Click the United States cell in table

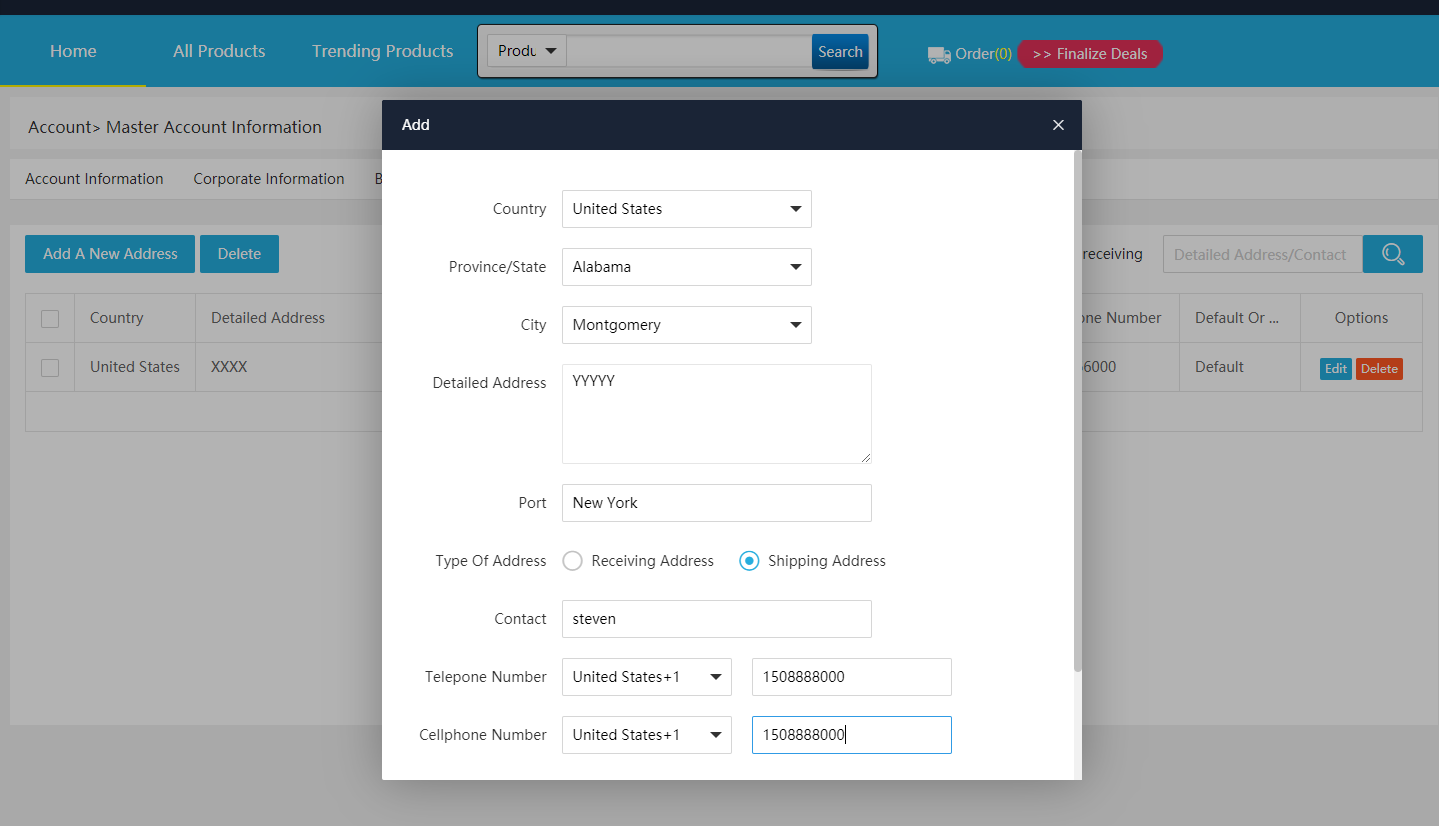pos(135,367)
